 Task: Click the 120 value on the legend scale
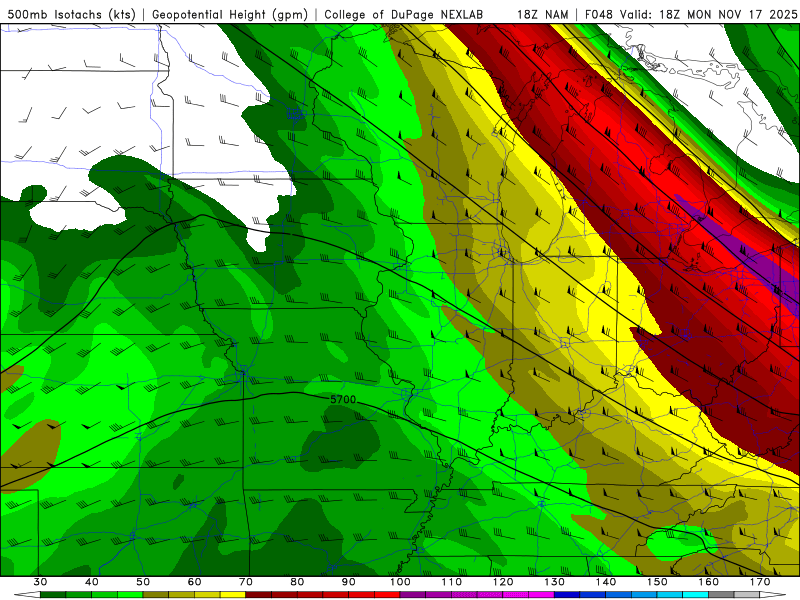click(503, 582)
